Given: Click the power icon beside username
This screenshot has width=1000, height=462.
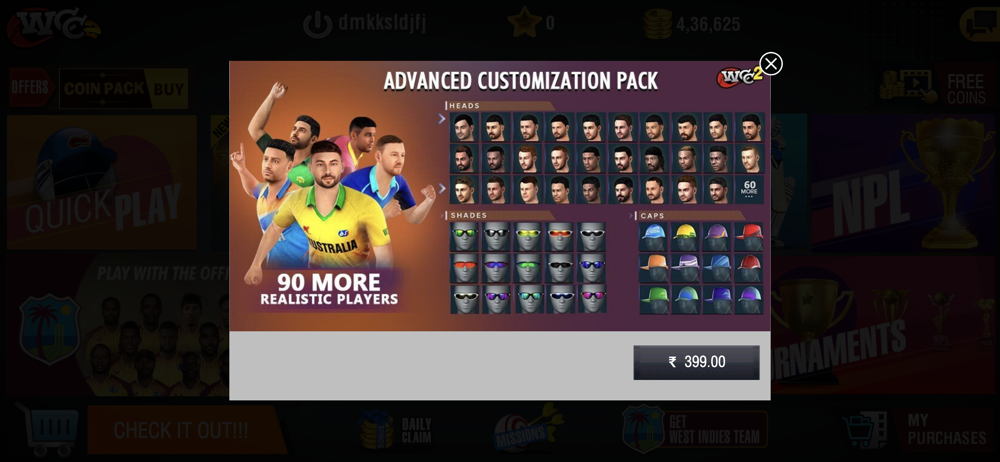Looking at the screenshot, I should [x=317, y=24].
